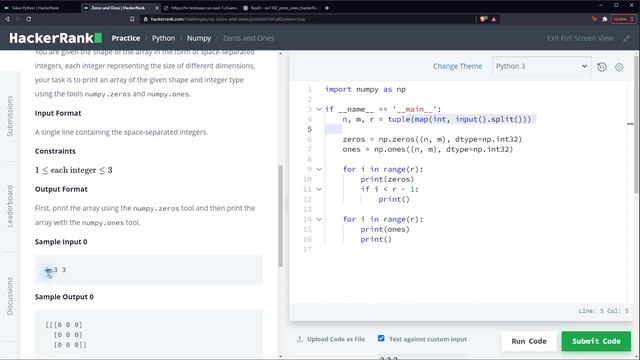Collapse the first for loop at line 9

click(x=319, y=169)
